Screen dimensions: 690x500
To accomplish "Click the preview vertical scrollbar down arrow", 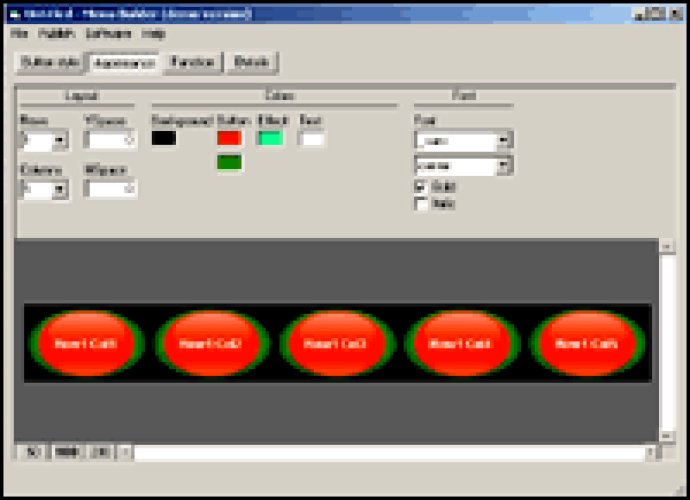I will point(667,436).
